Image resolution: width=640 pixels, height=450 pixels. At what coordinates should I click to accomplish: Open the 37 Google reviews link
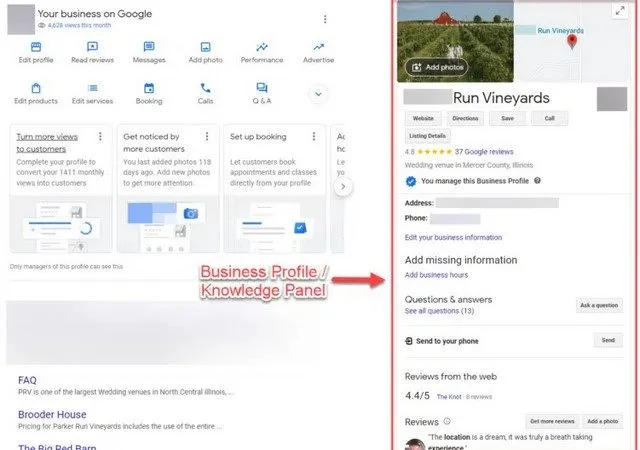coord(484,152)
